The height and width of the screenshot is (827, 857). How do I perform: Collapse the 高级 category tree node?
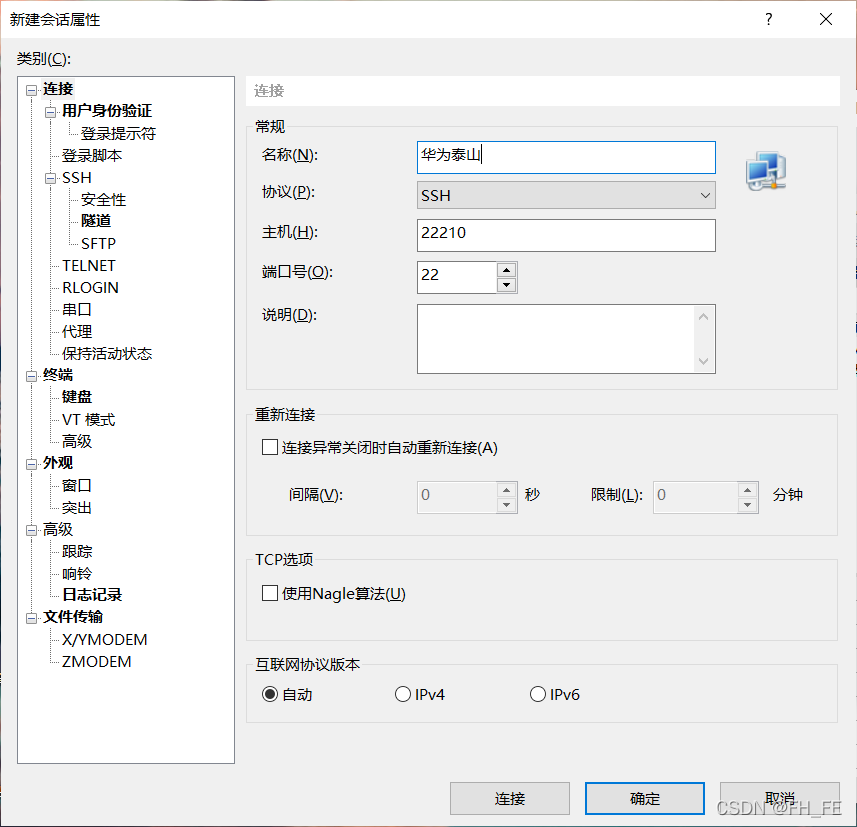click(32, 530)
